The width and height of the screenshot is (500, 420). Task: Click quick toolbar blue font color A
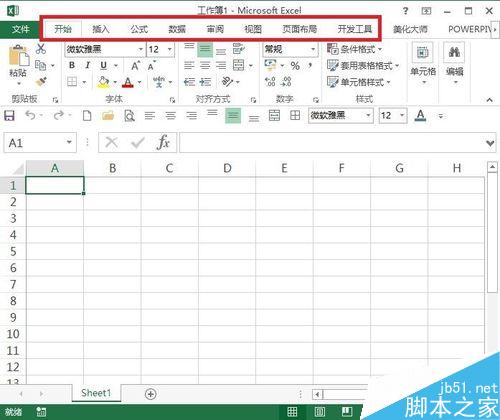(420, 116)
